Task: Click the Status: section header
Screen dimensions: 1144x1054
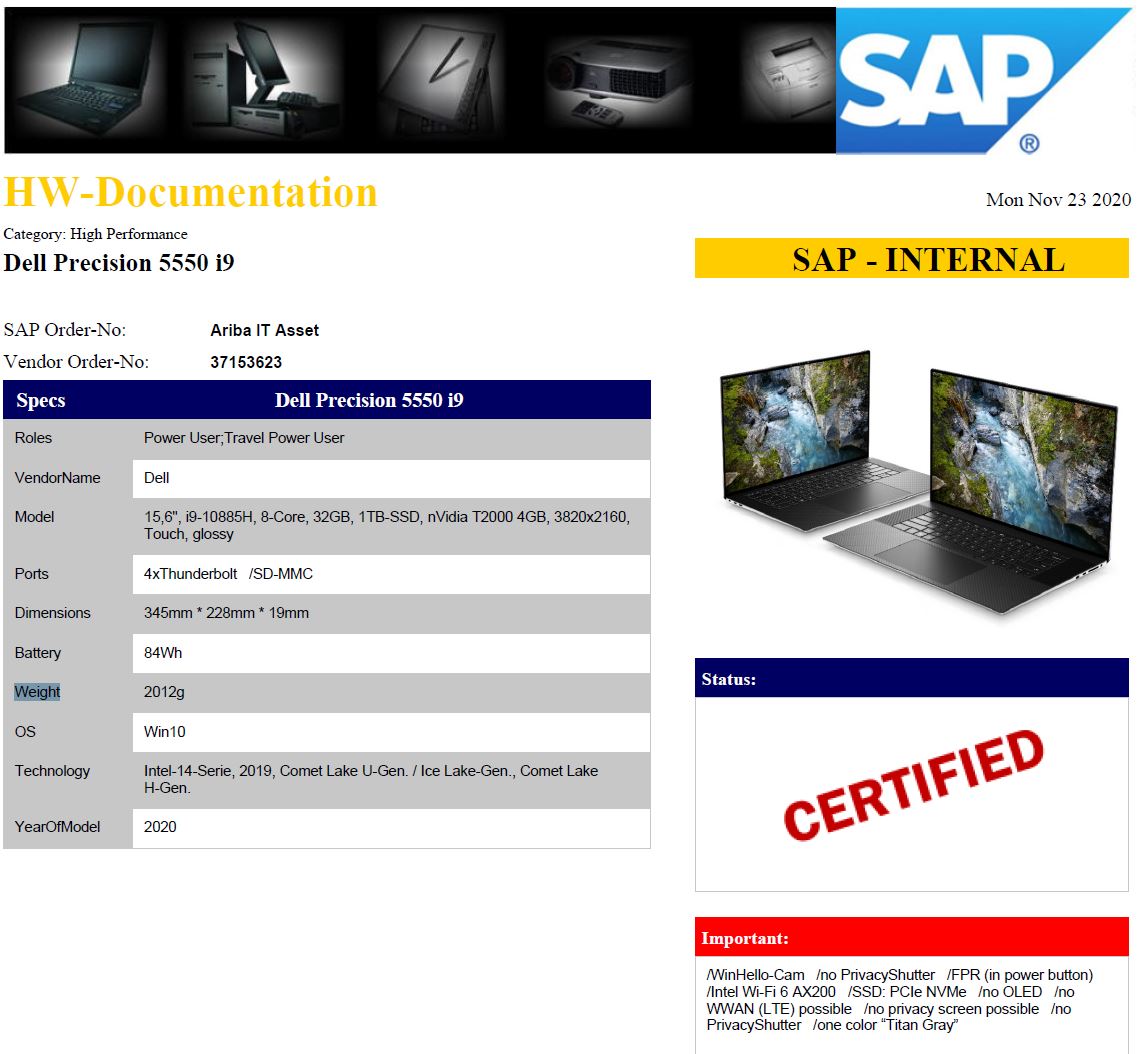Action: (911, 678)
